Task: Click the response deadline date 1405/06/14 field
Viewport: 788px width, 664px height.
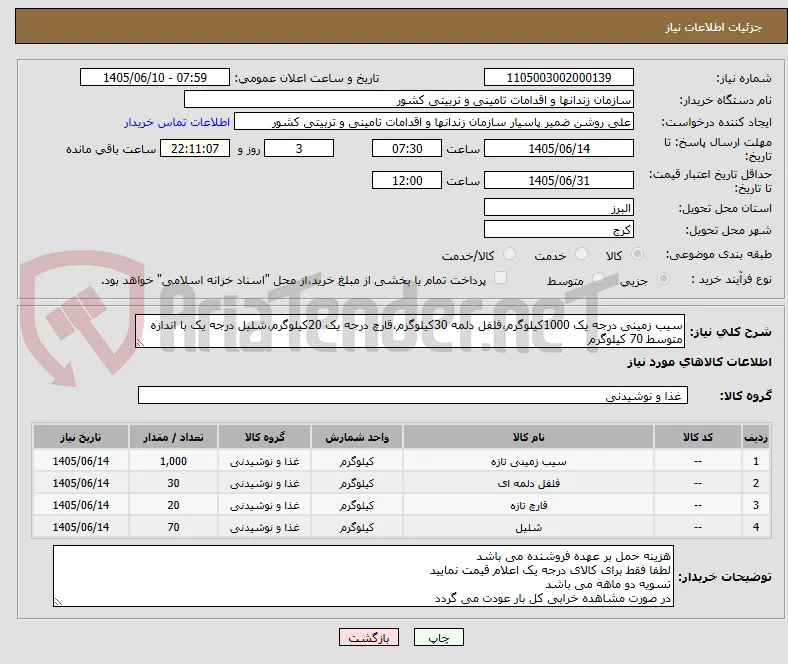Action: coord(559,148)
